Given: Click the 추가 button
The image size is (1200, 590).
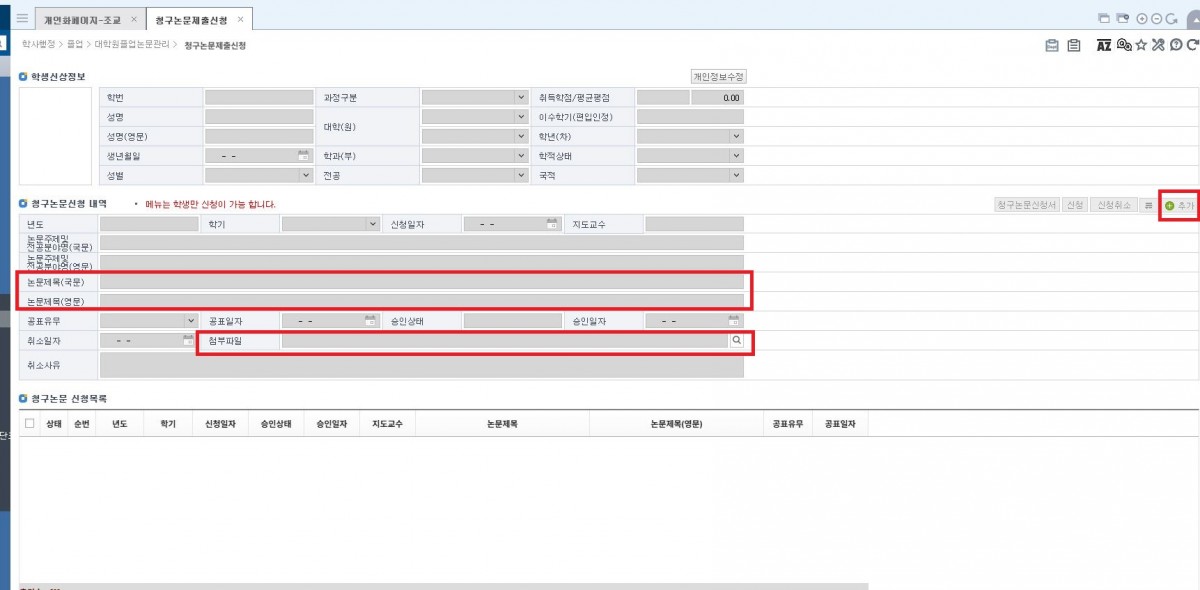Looking at the screenshot, I should point(1178,205).
